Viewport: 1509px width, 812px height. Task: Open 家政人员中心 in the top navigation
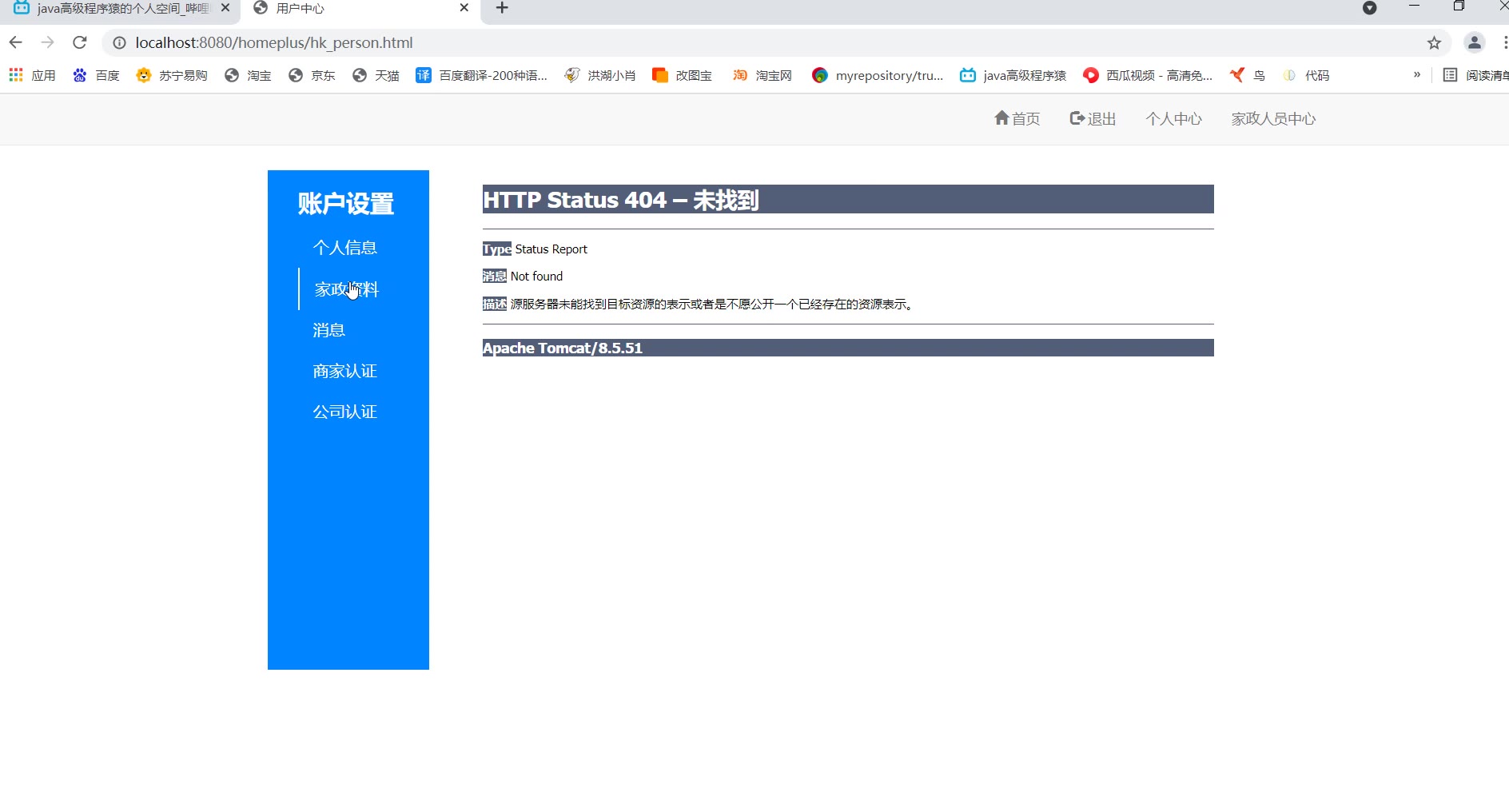(1273, 118)
